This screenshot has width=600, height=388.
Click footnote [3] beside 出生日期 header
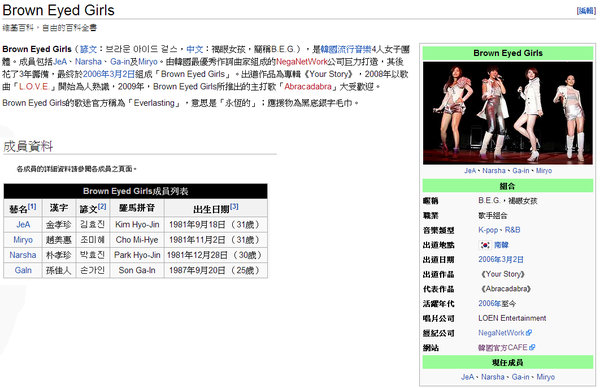tap(234, 207)
